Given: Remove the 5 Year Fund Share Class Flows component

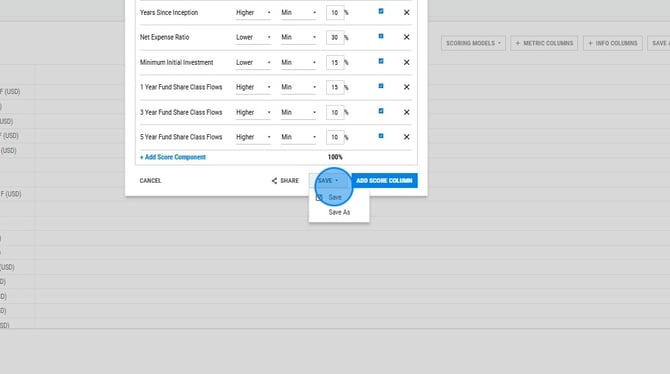Looking at the screenshot, I should pos(406,137).
